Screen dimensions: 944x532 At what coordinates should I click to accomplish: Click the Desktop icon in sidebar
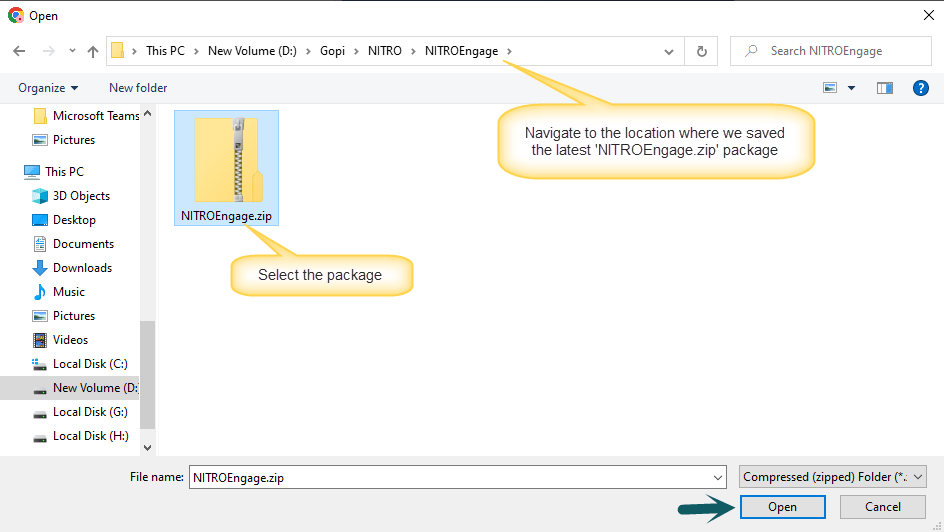tap(40, 220)
